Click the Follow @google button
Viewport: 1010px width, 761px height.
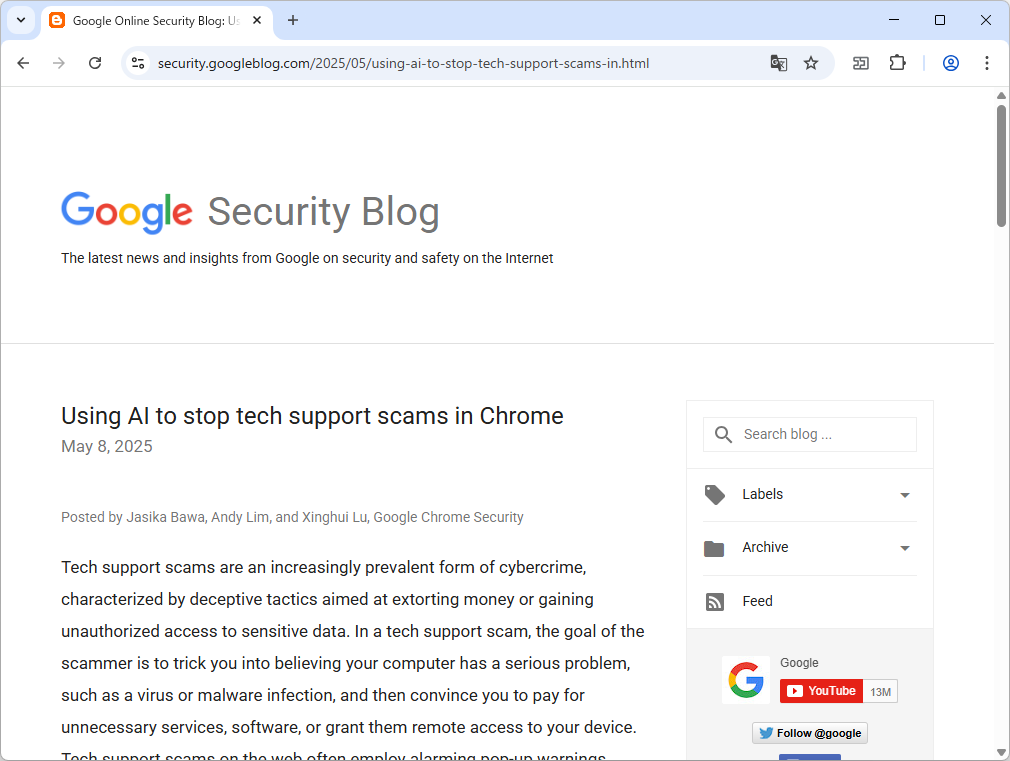coord(810,732)
